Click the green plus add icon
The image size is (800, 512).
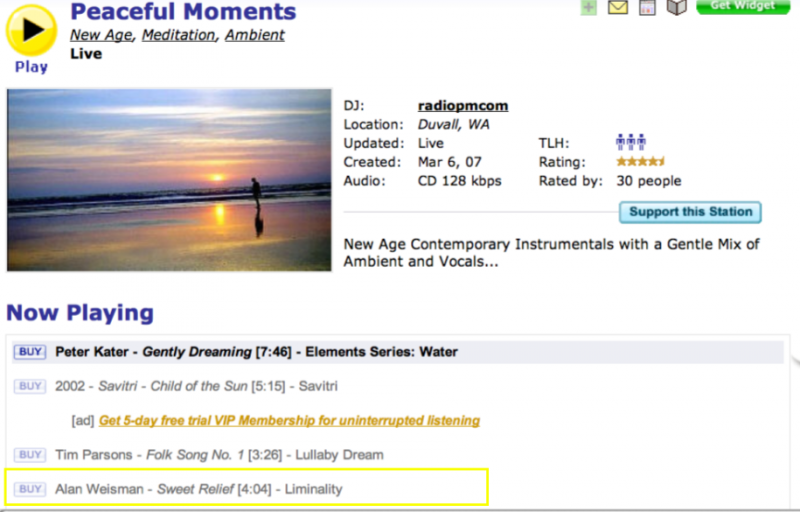(589, 7)
